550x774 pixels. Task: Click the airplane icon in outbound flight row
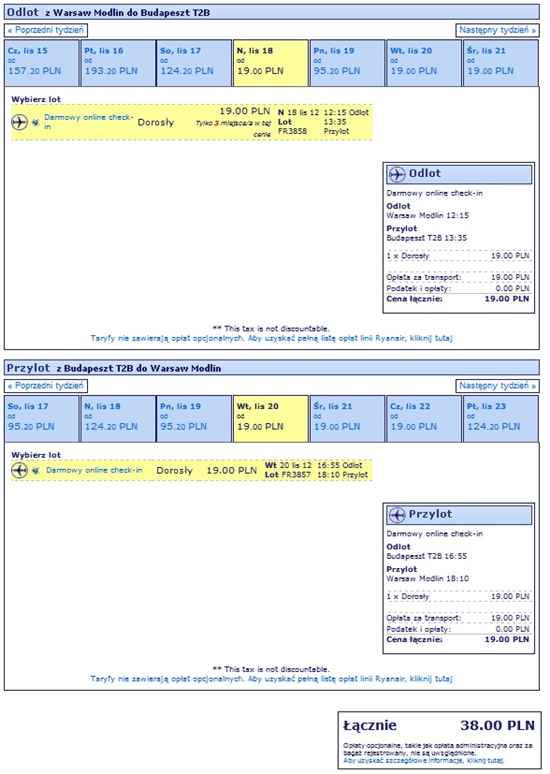[x=19, y=121]
